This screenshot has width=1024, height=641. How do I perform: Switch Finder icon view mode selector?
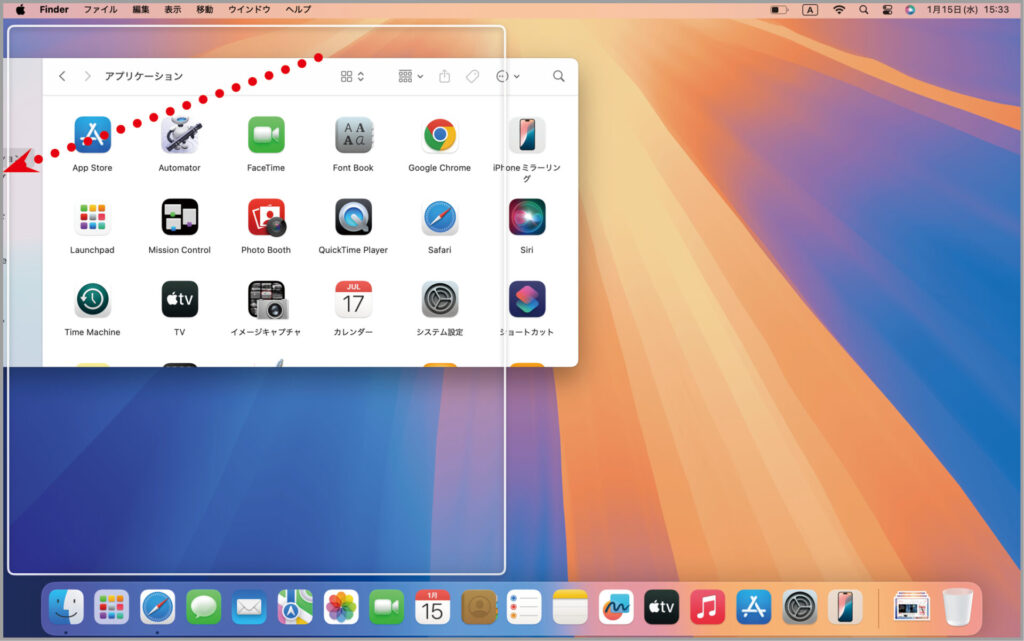(352, 76)
